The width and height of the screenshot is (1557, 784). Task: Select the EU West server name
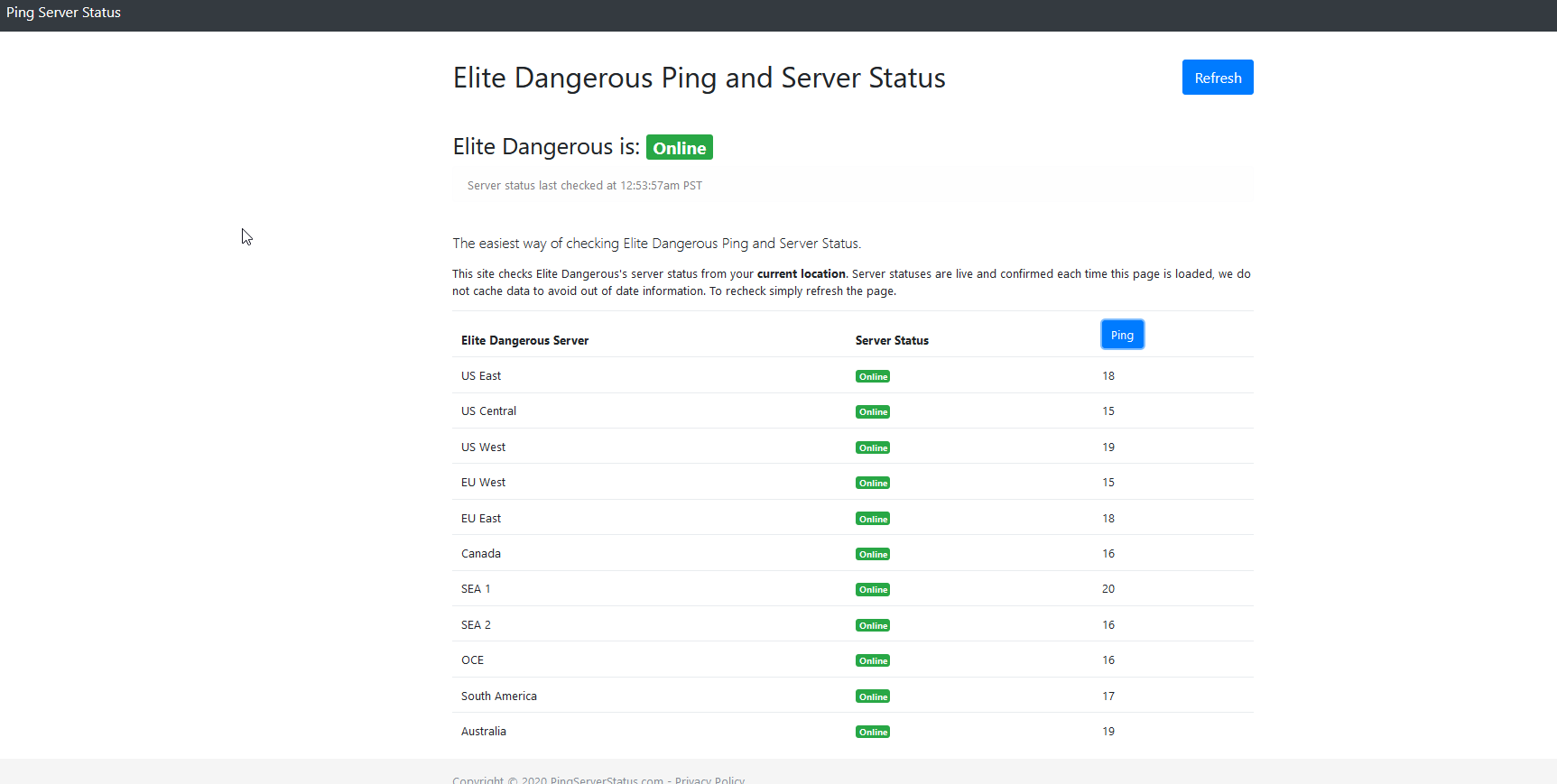[483, 483]
